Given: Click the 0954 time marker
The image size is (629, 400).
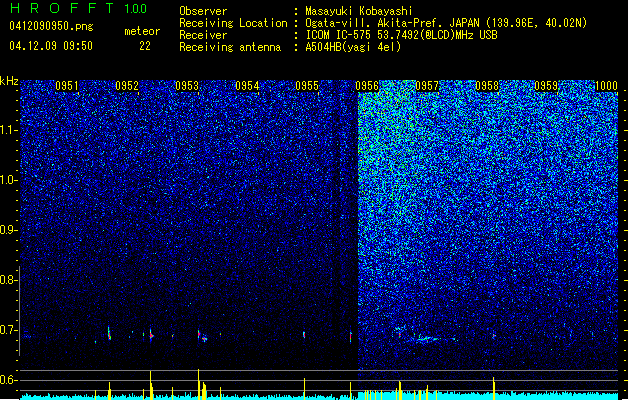Looking at the screenshot, I should point(247,86).
